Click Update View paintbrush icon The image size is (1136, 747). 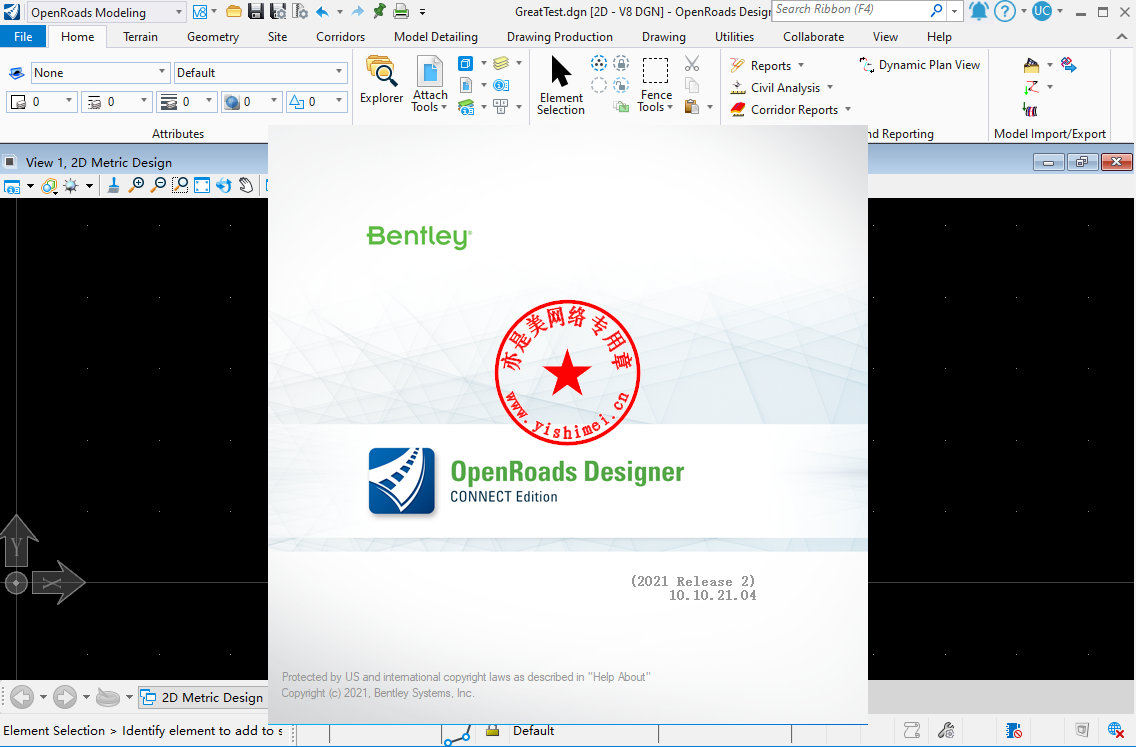click(x=114, y=185)
